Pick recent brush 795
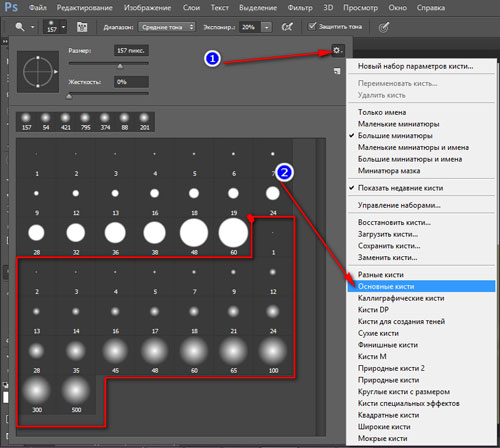The height and width of the screenshot is (448, 500). (x=85, y=122)
